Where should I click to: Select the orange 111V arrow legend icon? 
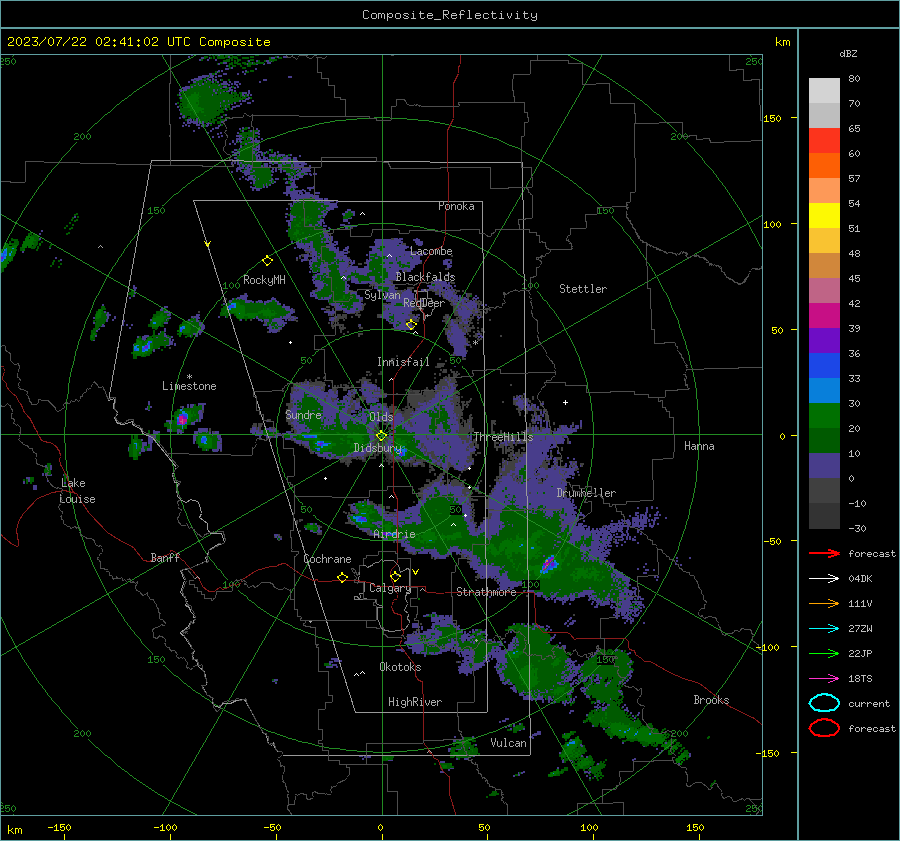click(x=824, y=603)
